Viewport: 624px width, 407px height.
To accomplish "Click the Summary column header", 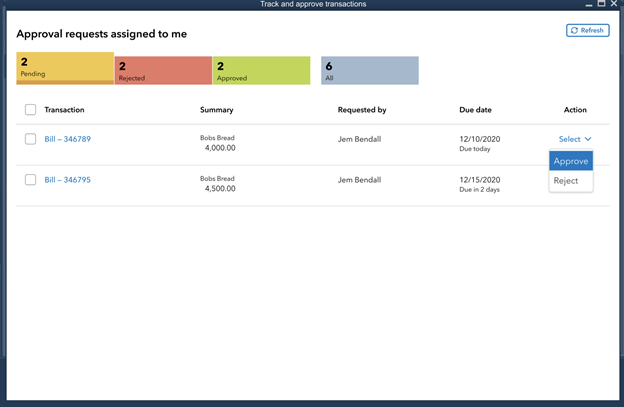I will (x=216, y=110).
